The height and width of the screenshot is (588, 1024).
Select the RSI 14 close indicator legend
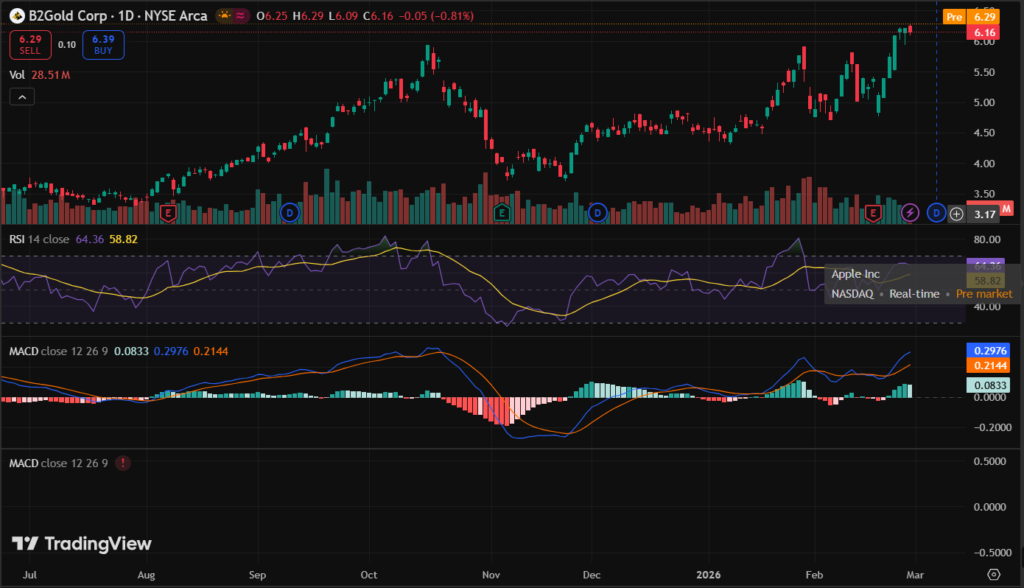click(38, 239)
